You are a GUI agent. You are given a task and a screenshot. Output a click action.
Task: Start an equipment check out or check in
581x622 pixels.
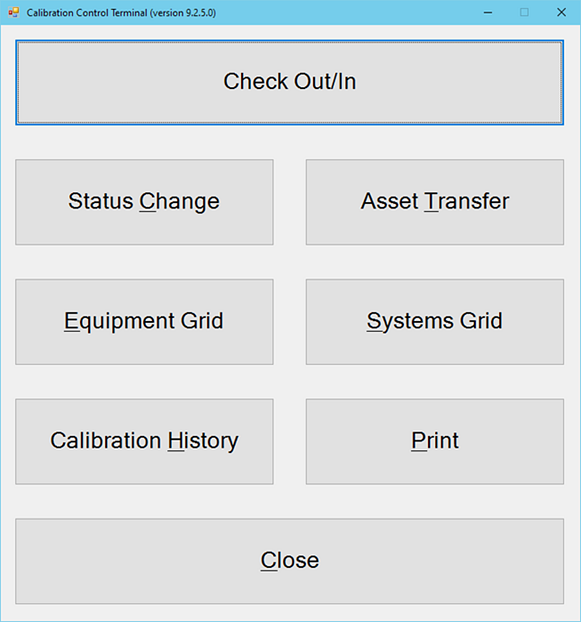(x=290, y=82)
